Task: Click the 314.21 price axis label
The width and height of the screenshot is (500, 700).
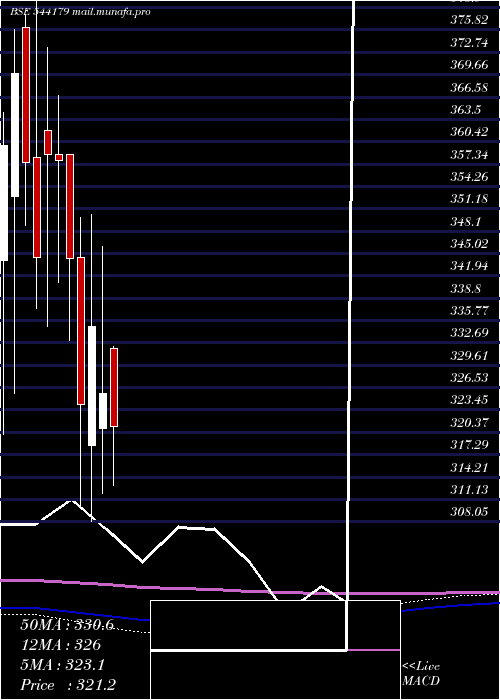Action: (x=469, y=467)
